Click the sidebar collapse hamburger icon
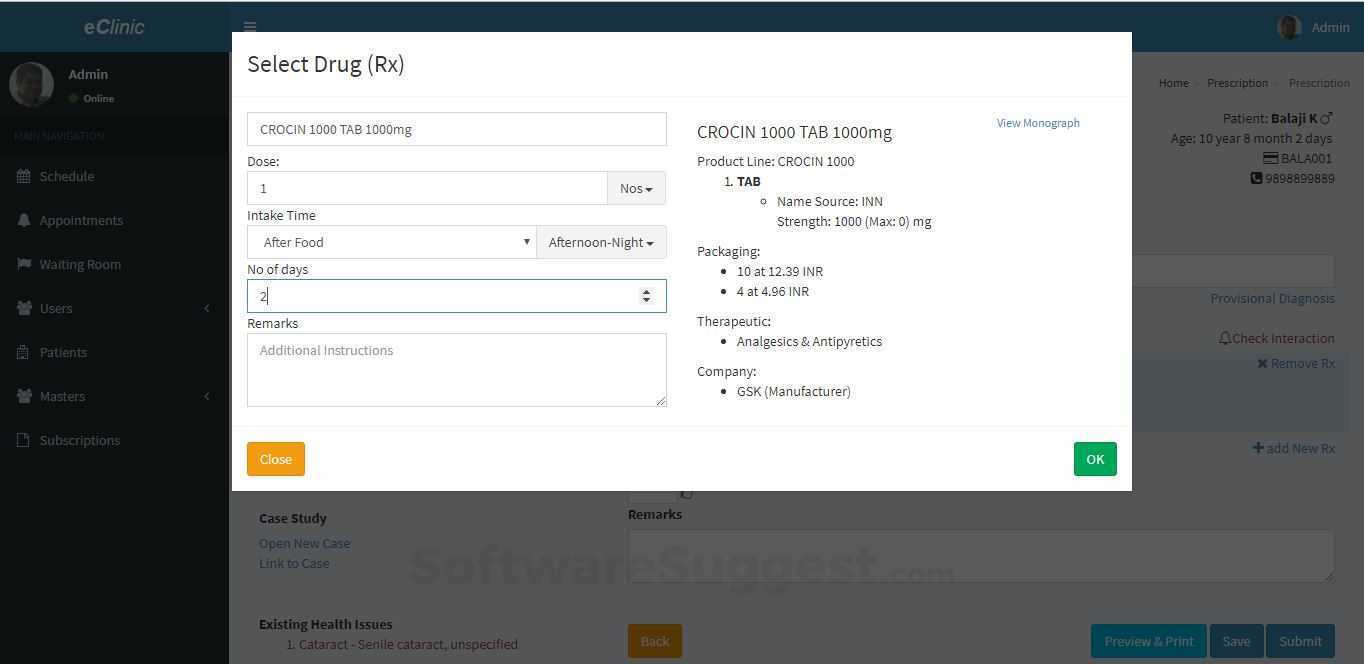 [250, 26]
